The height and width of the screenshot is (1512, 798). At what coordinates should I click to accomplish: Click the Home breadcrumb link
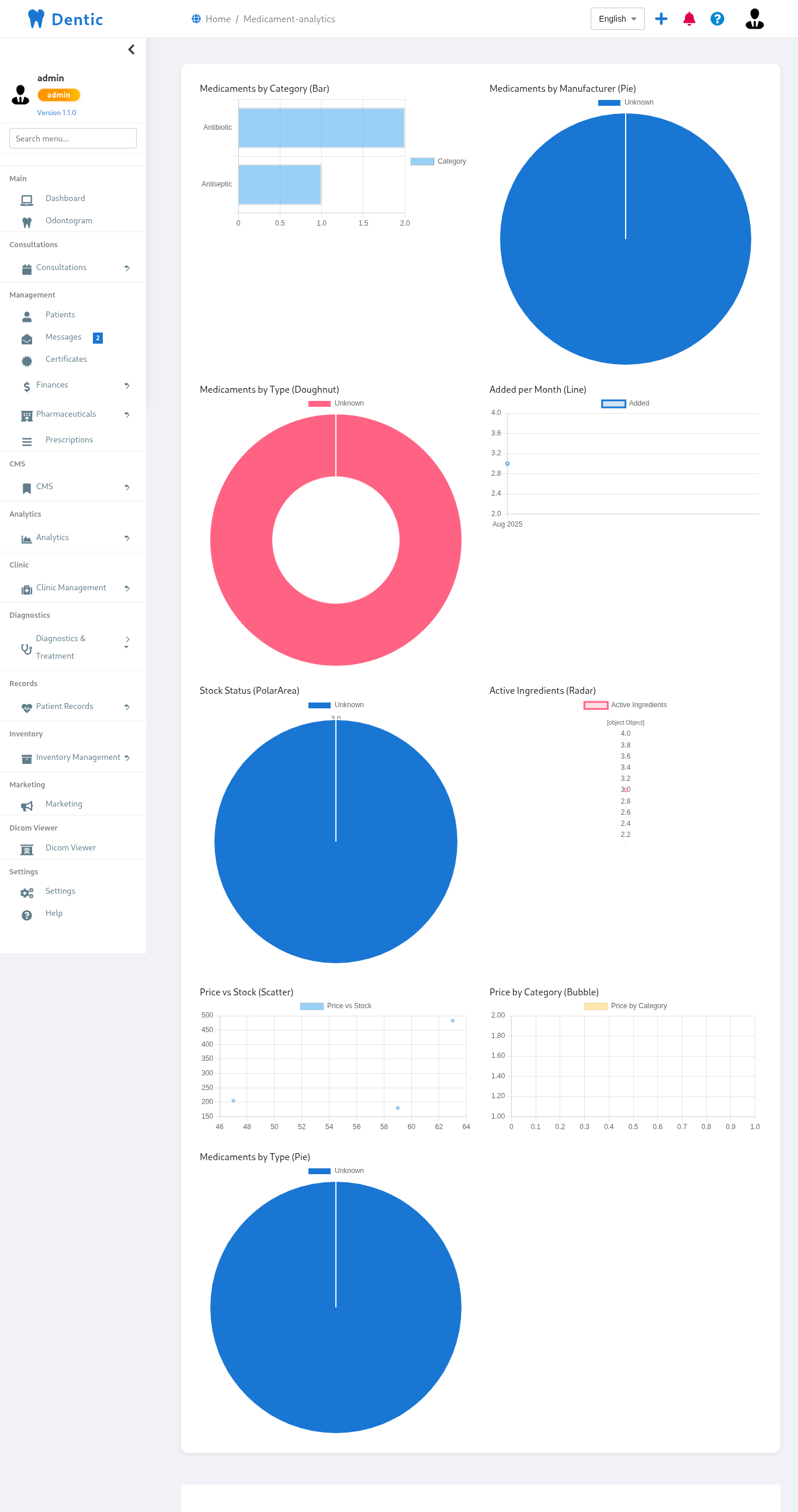(x=218, y=19)
